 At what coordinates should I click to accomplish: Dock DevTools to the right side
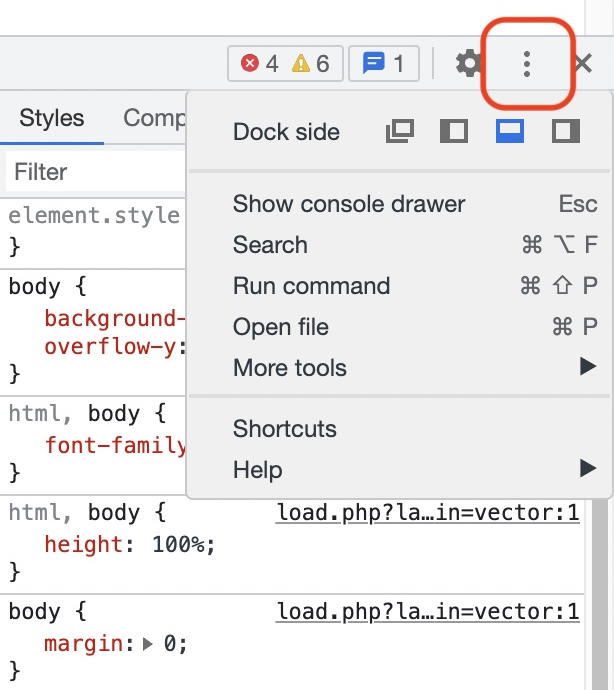pos(566,131)
